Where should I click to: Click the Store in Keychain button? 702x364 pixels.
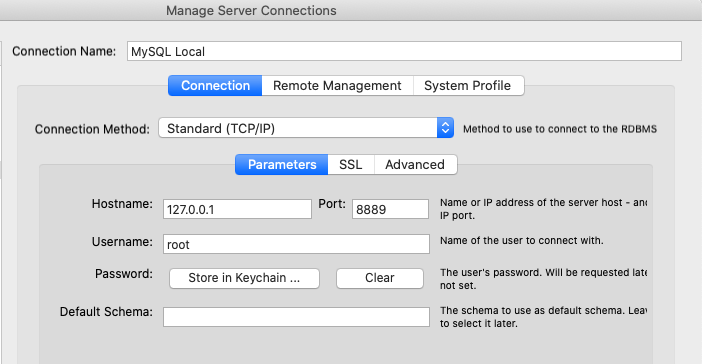pos(244,278)
